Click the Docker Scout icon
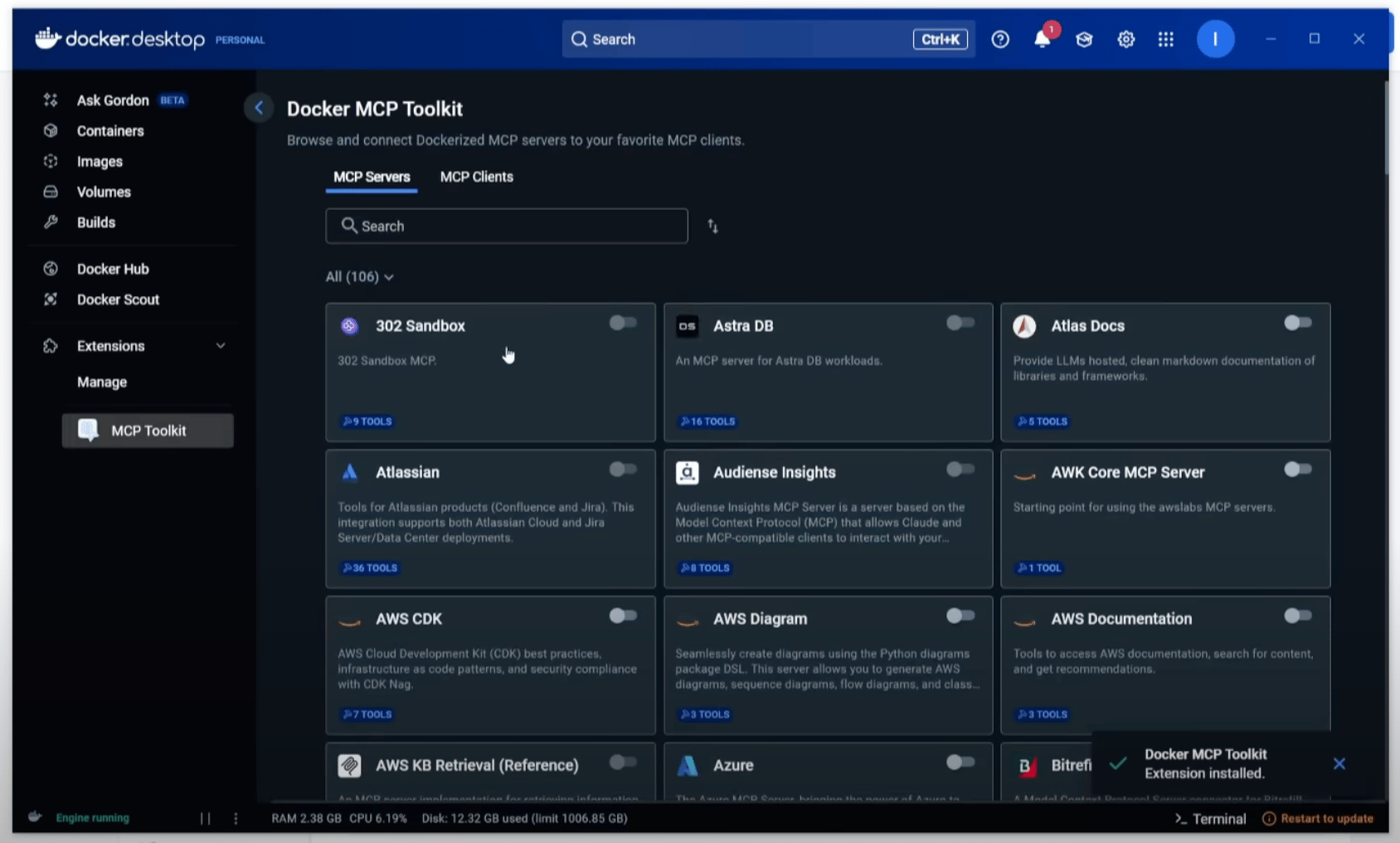The width and height of the screenshot is (1400, 843). [51, 300]
